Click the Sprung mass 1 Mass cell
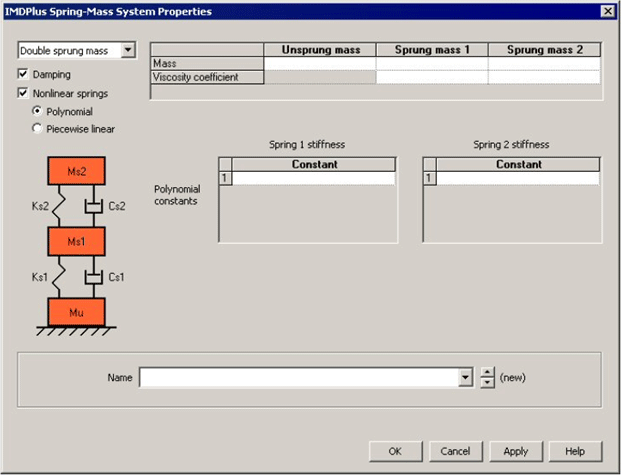This screenshot has width=621, height=475. click(x=432, y=63)
